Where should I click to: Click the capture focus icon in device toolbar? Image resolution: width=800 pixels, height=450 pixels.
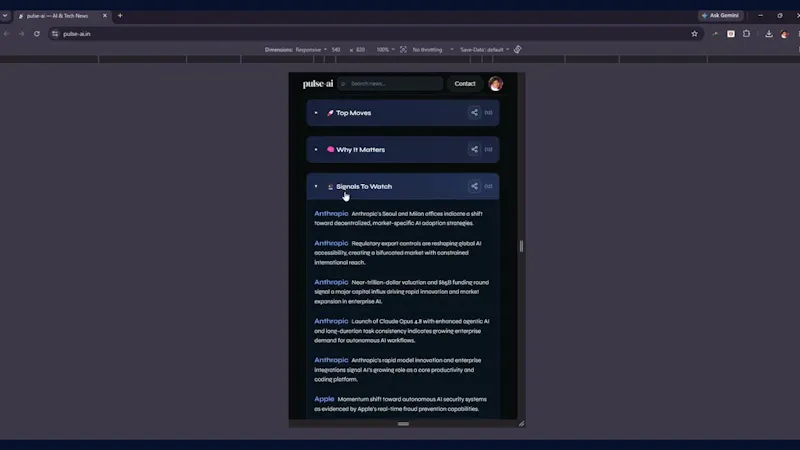coord(403,49)
